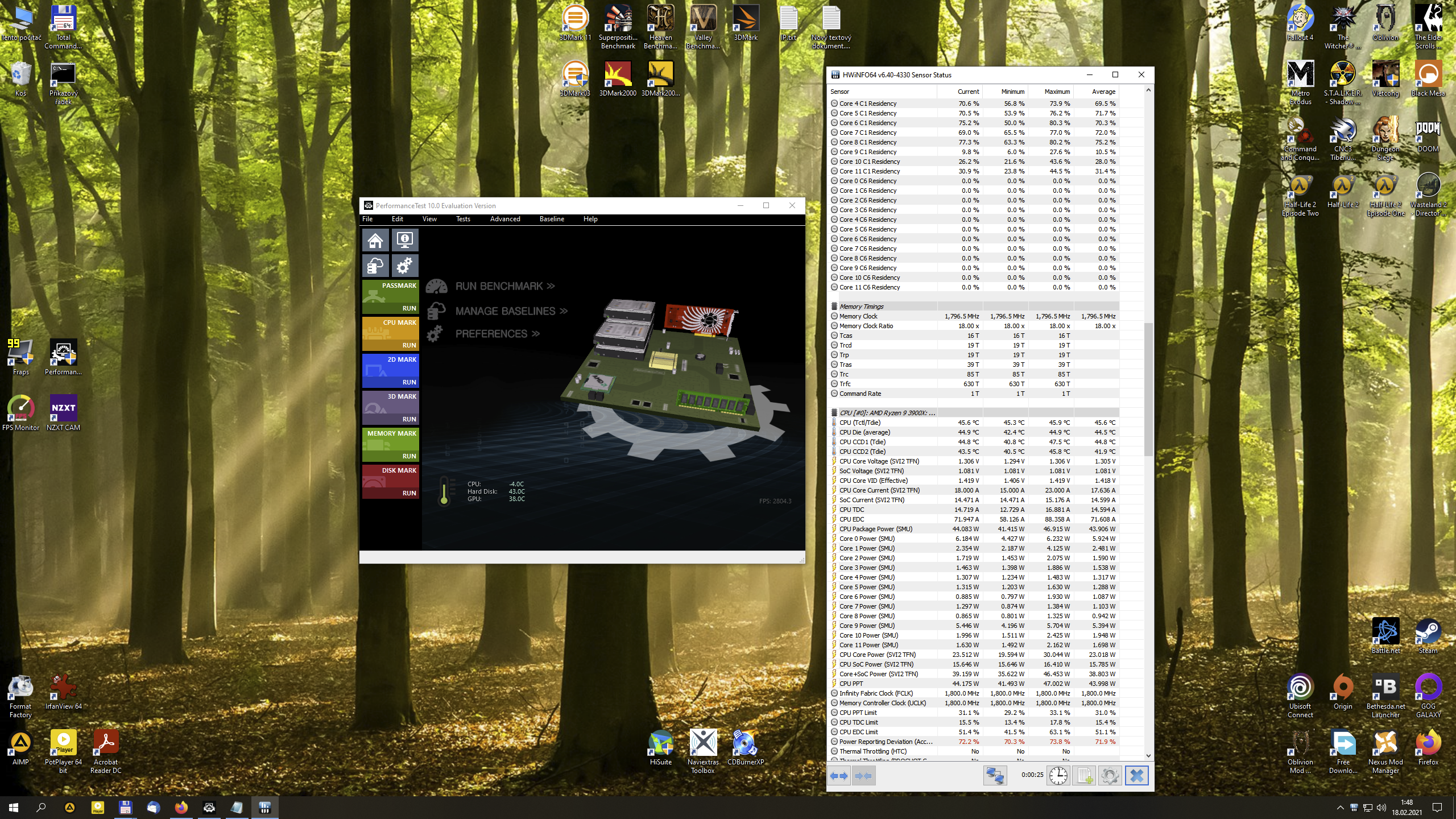This screenshot has height=819, width=1456.
Task: Show hidden system tray icons chevron
Action: (x=1340, y=808)
